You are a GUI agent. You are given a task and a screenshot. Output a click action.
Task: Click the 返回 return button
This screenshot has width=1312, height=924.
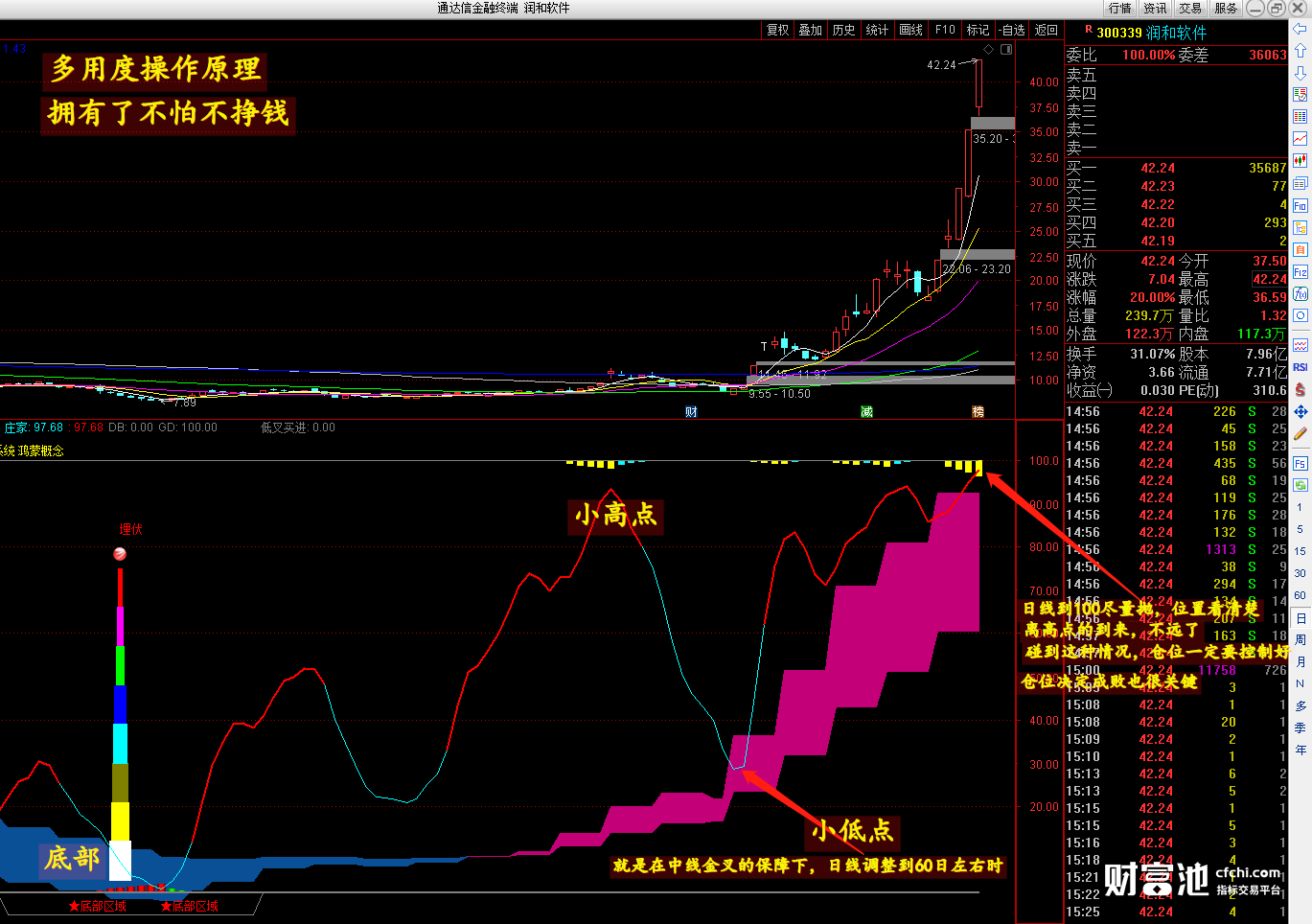[1047, 30]
